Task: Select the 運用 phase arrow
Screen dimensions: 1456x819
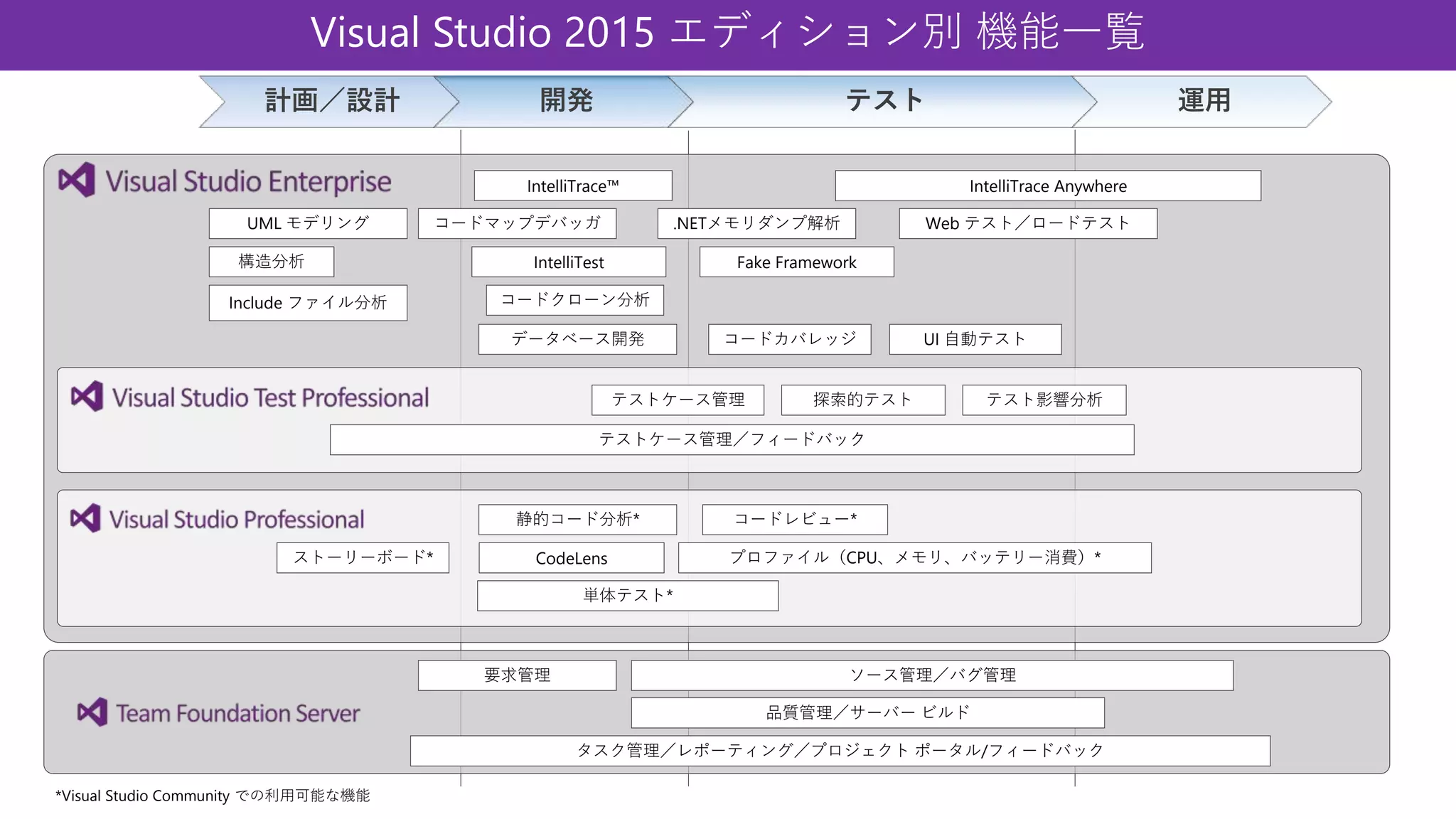Action: pos(1203,101)
